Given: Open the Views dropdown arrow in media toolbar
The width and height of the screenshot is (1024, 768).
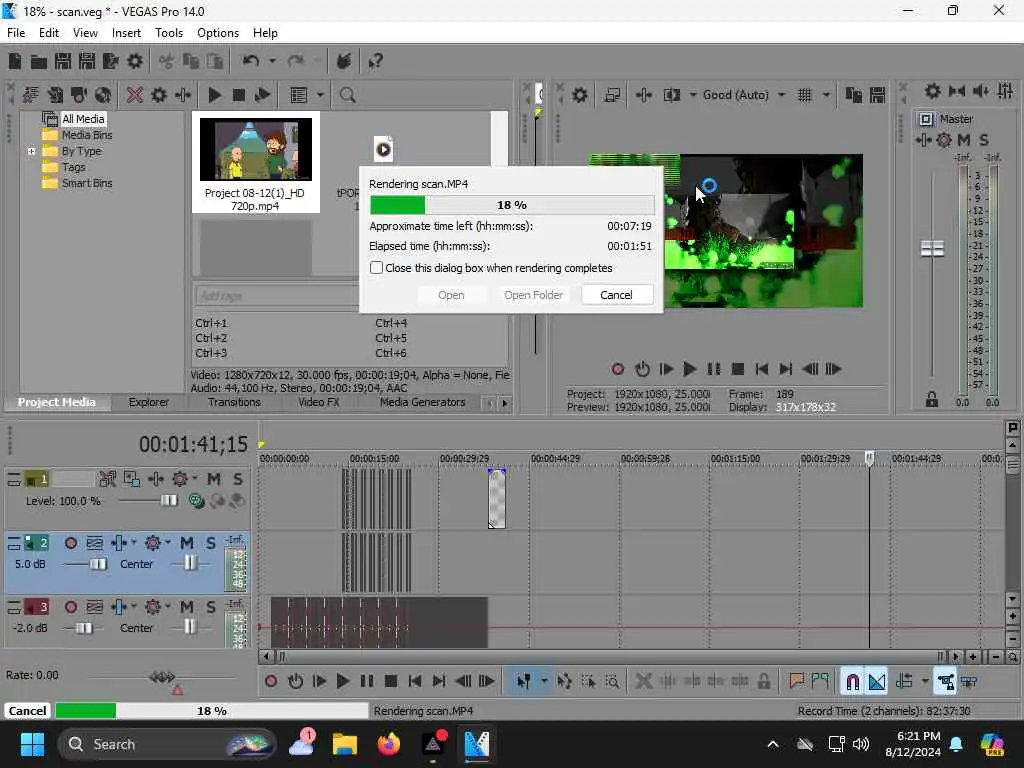Looking at the screenshot, I should [320, 95].
